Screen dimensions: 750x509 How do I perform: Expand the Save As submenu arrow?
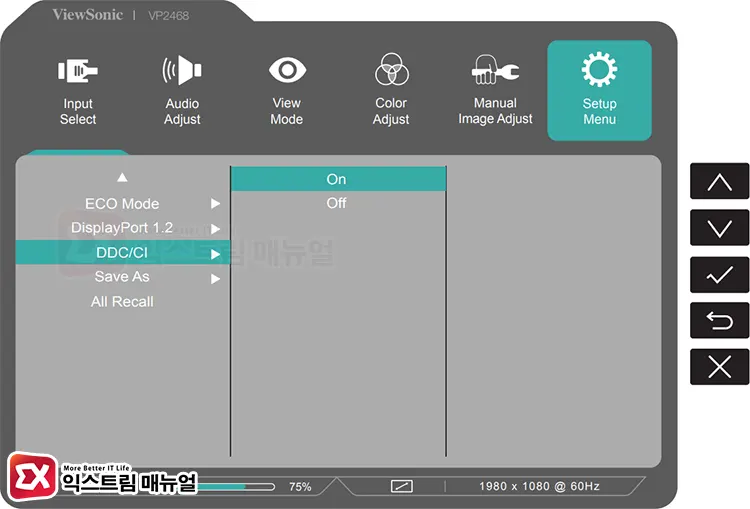pos(215,279)
